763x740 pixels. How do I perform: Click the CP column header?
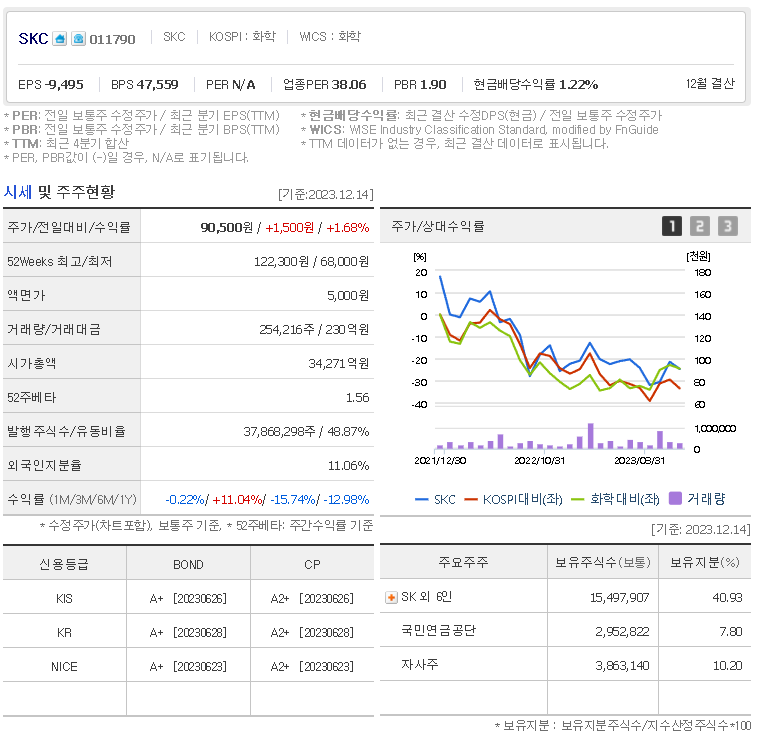(x=312, y=564)
